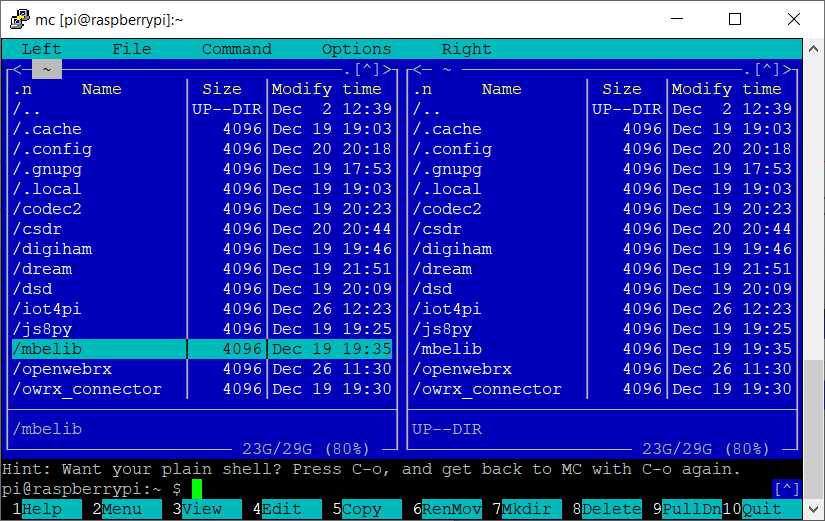Viewport: 825px width, 521px height.
Task: Select /iot4pi in the right panel
Action: pos(602,309)
